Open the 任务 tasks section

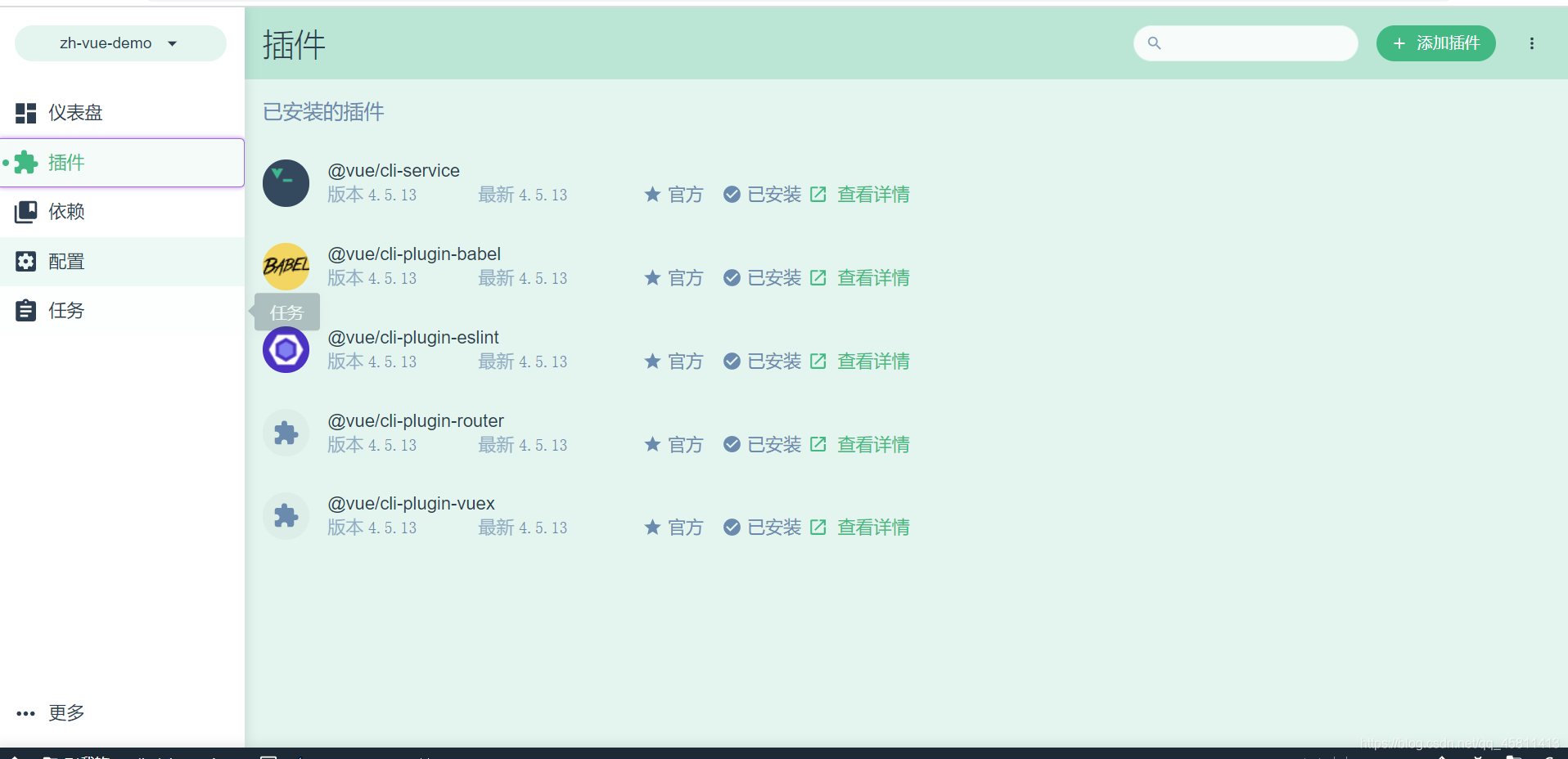click(122, 311)
